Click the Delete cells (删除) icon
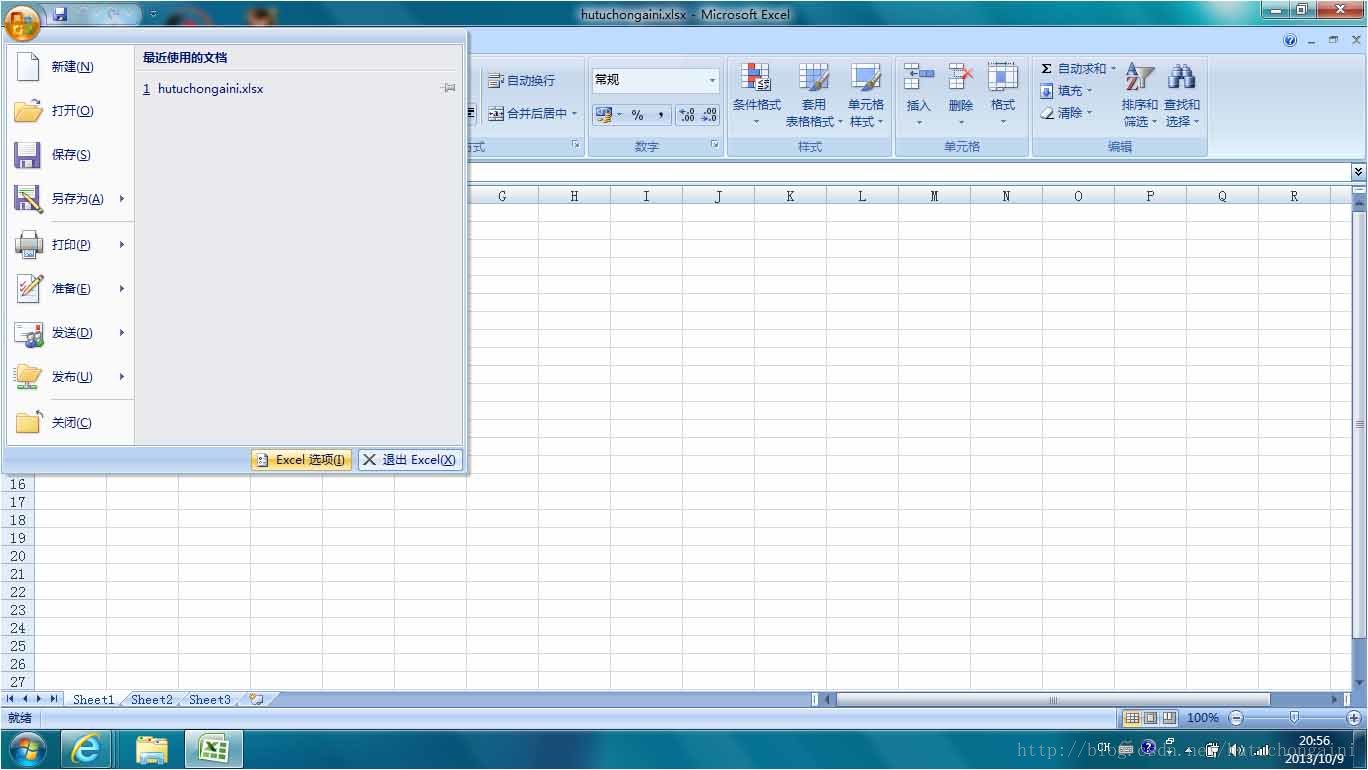1368x770 pixels. pos(961,77)
